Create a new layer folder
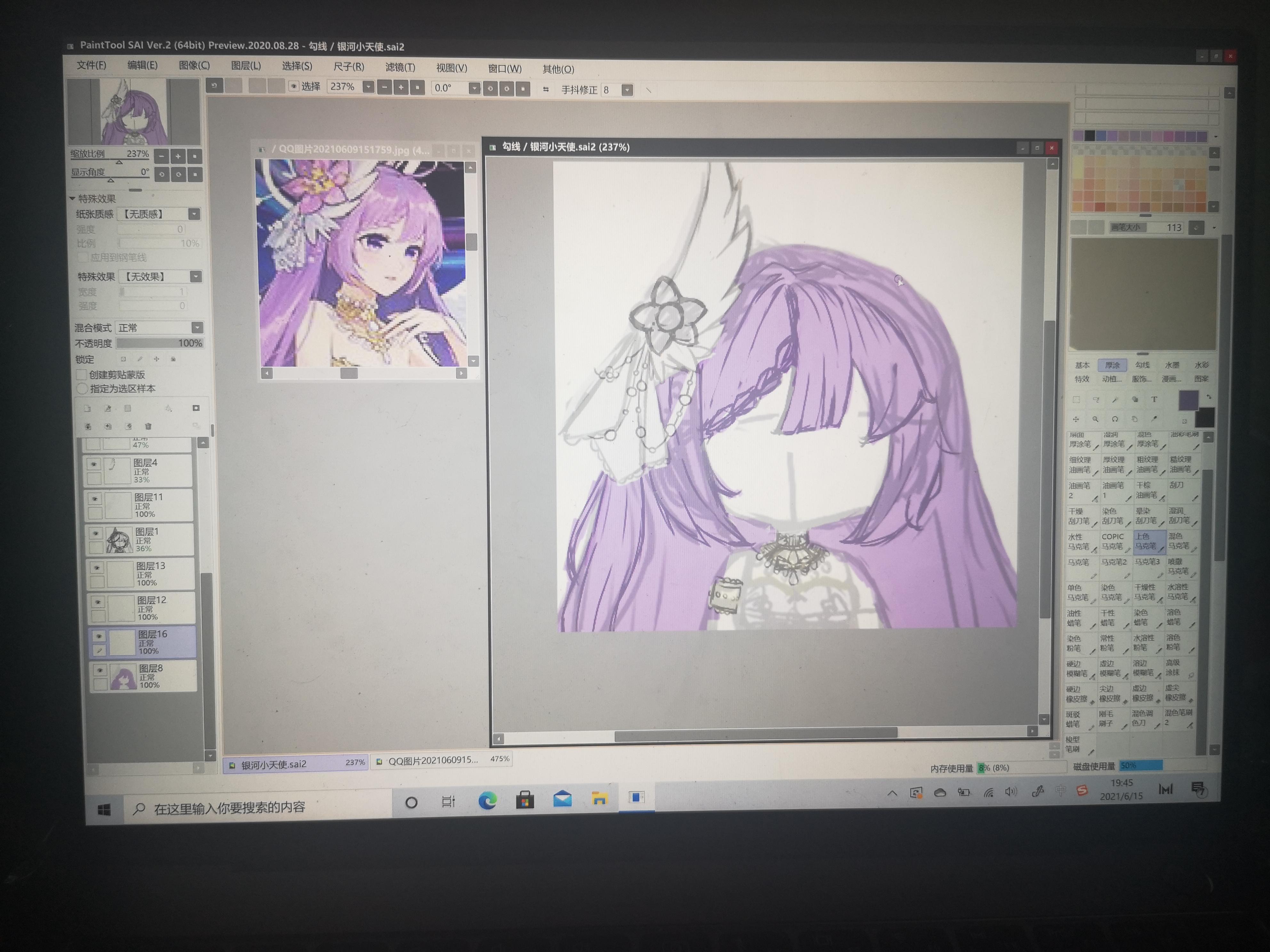The width and height of the screenshot is (1270, 952). 127,409
